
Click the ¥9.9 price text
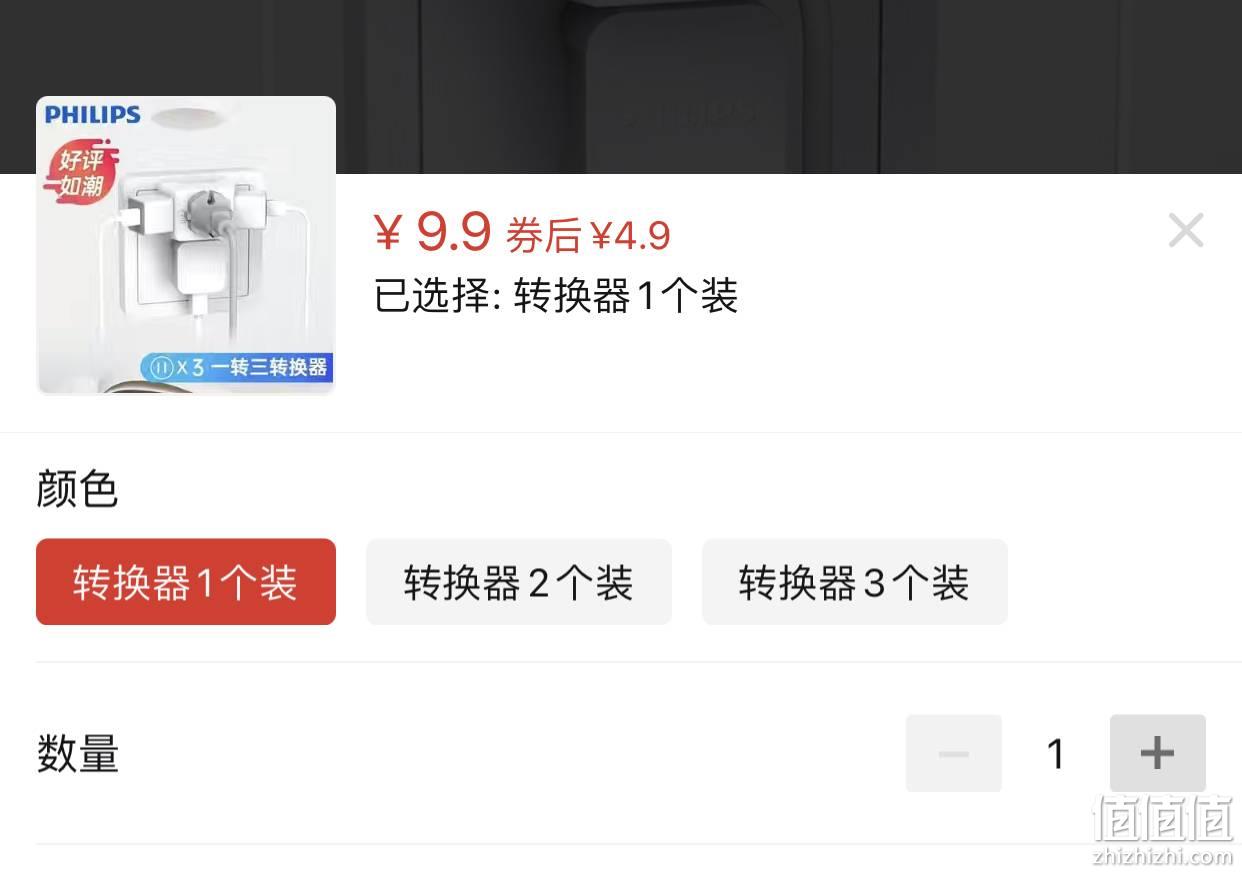coord(433,232)
